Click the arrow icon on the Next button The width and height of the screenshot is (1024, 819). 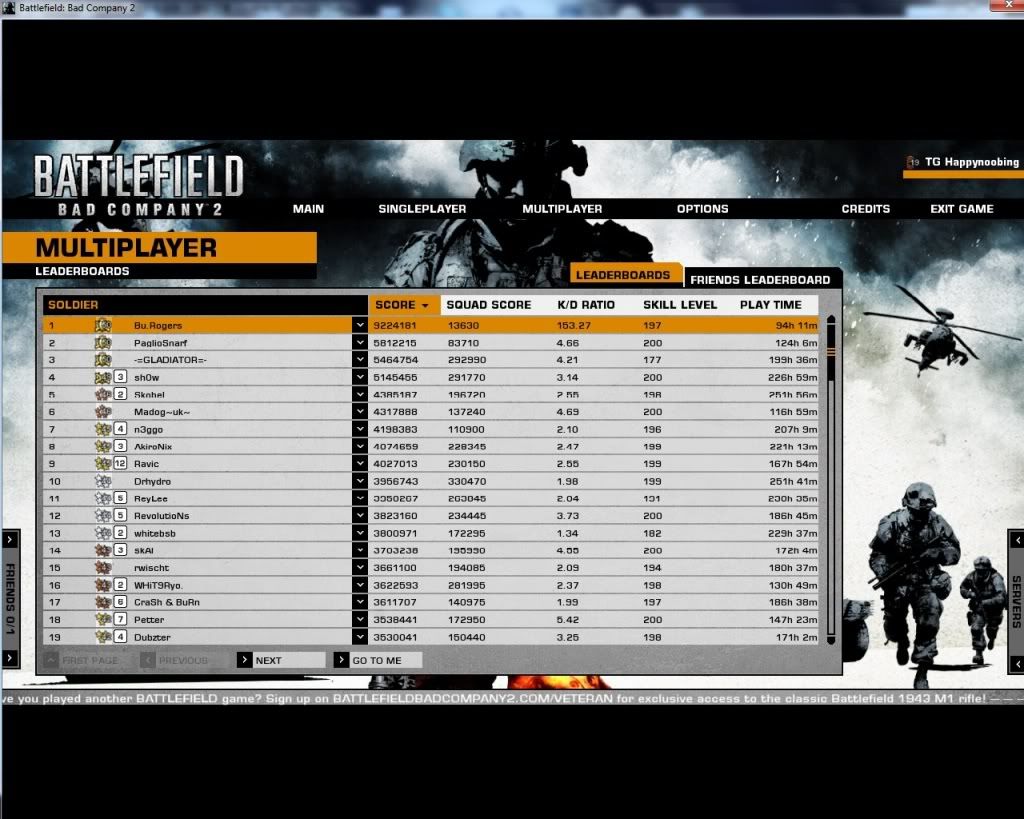[245, 660]
